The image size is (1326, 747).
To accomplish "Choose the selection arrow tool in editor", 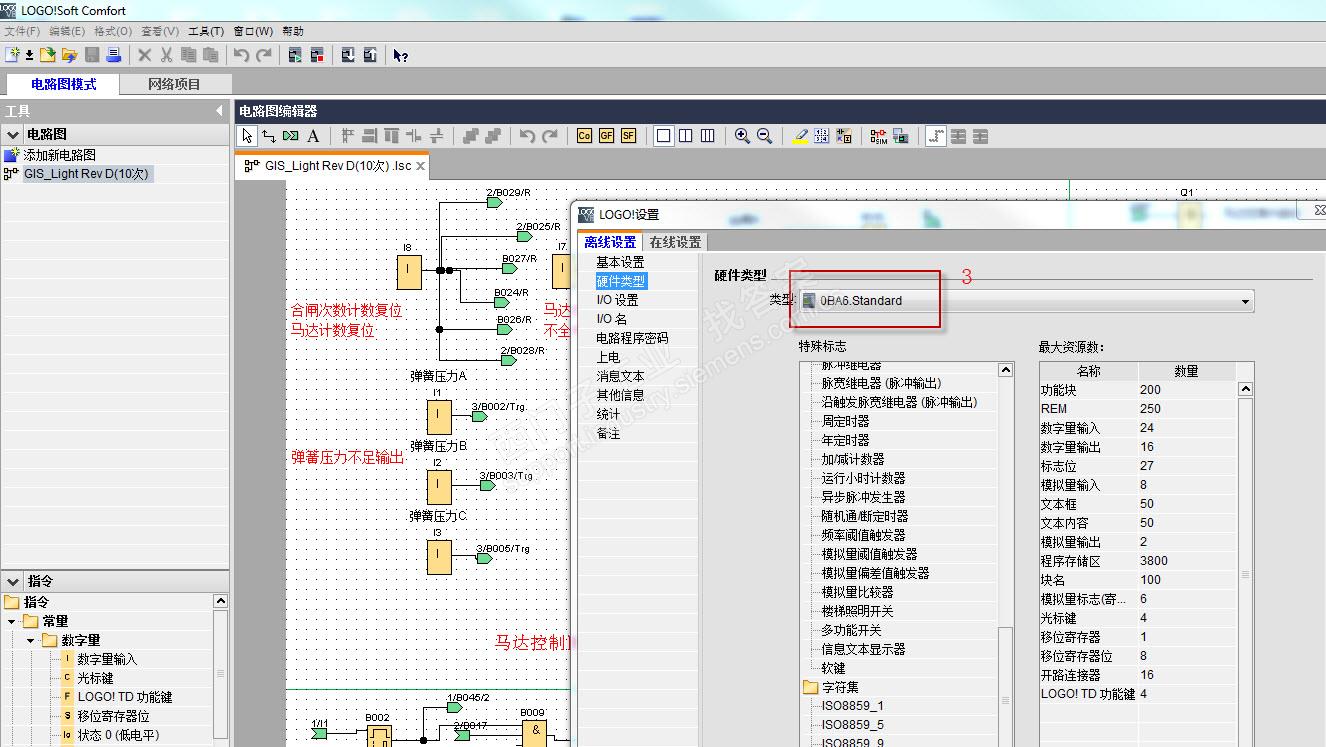I will point(247,136).
